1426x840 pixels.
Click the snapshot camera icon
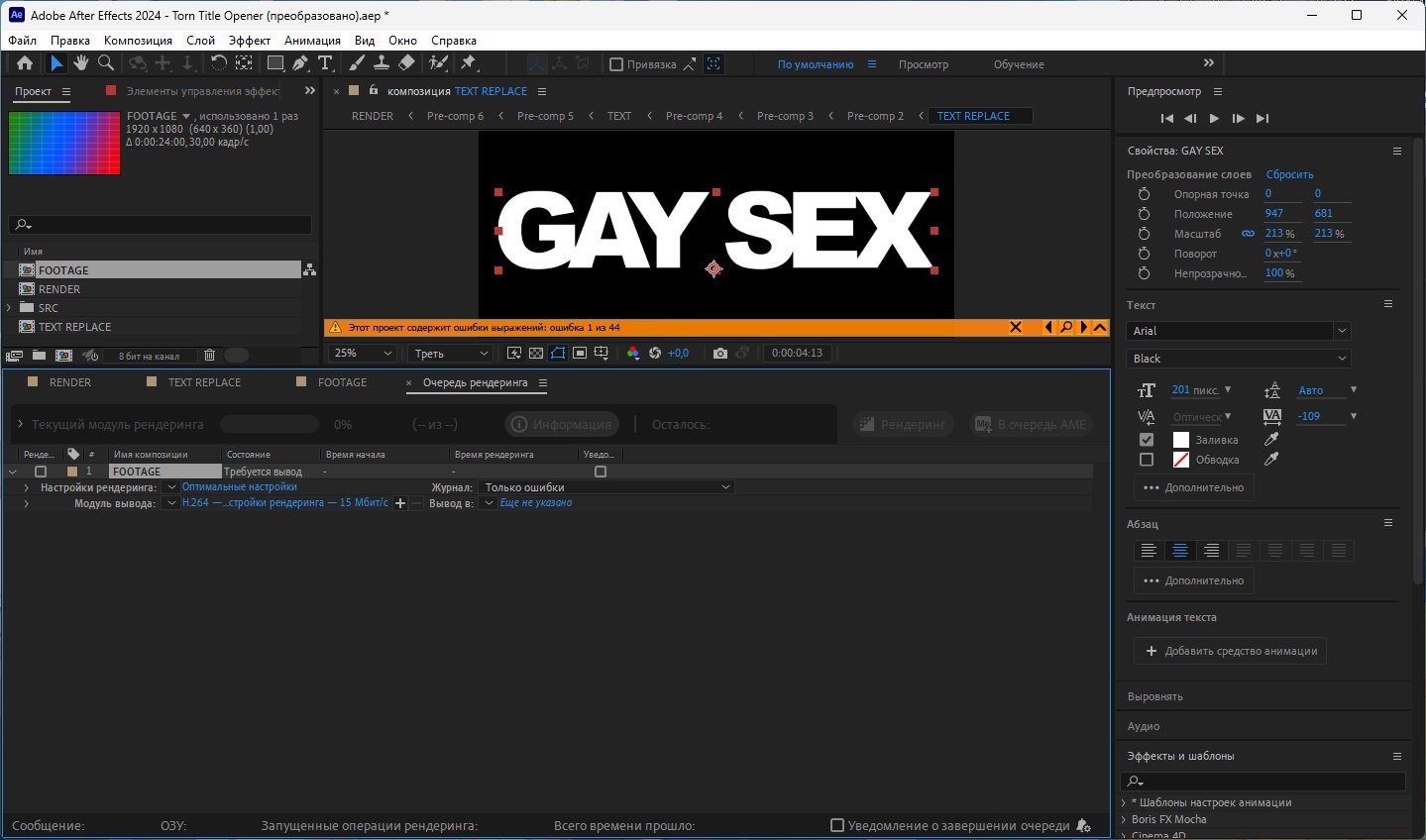tap(720, 353)
